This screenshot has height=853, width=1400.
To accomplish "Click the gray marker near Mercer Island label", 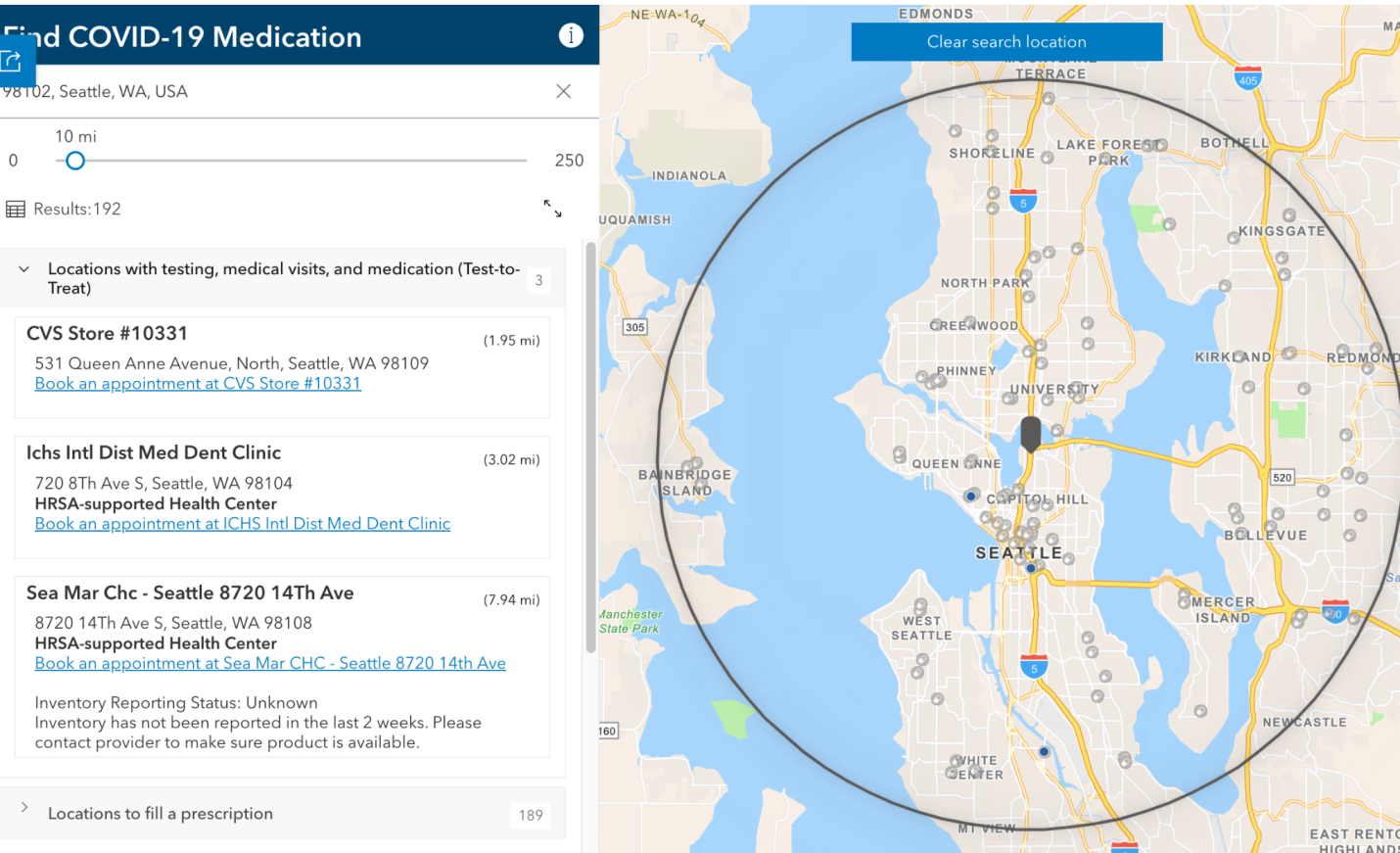I will [x=1184, y=595].
